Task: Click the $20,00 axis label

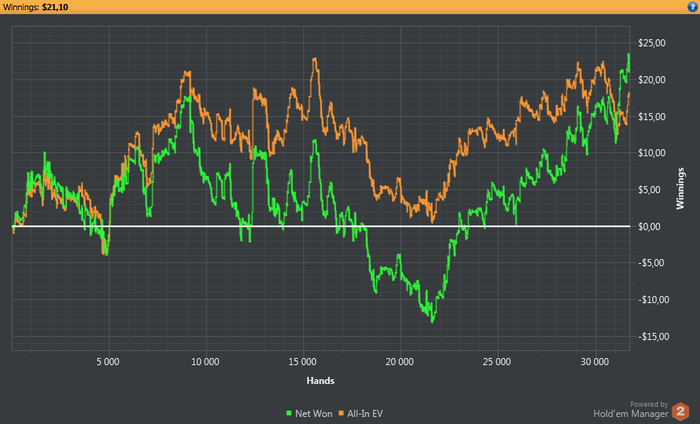Action: tap(651, 80)
